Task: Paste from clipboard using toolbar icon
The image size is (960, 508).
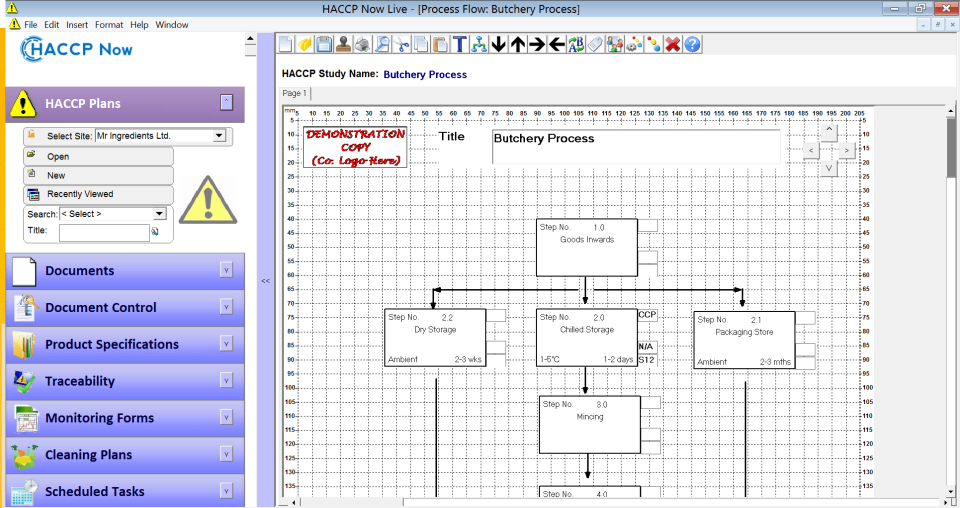Action: (440, 44)
